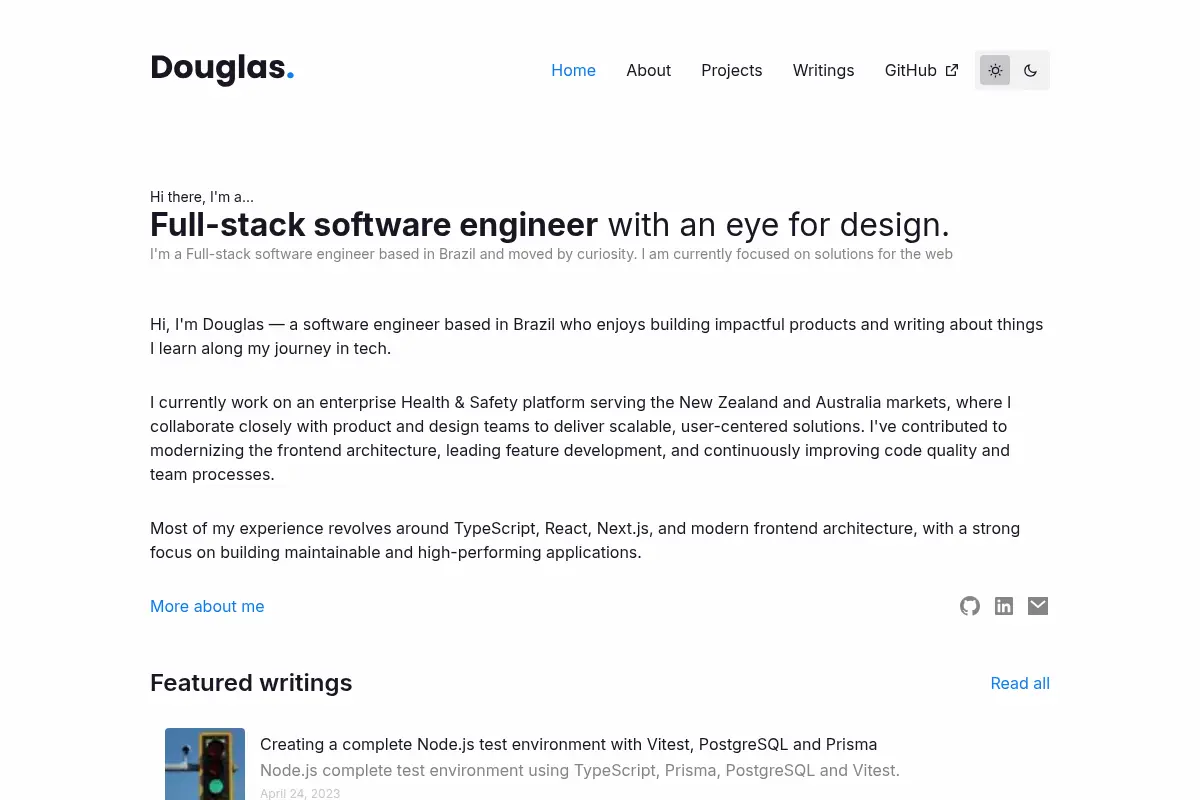Follow the More about me link
Screen dimensions: 1200x800
[x=207, y=606]
